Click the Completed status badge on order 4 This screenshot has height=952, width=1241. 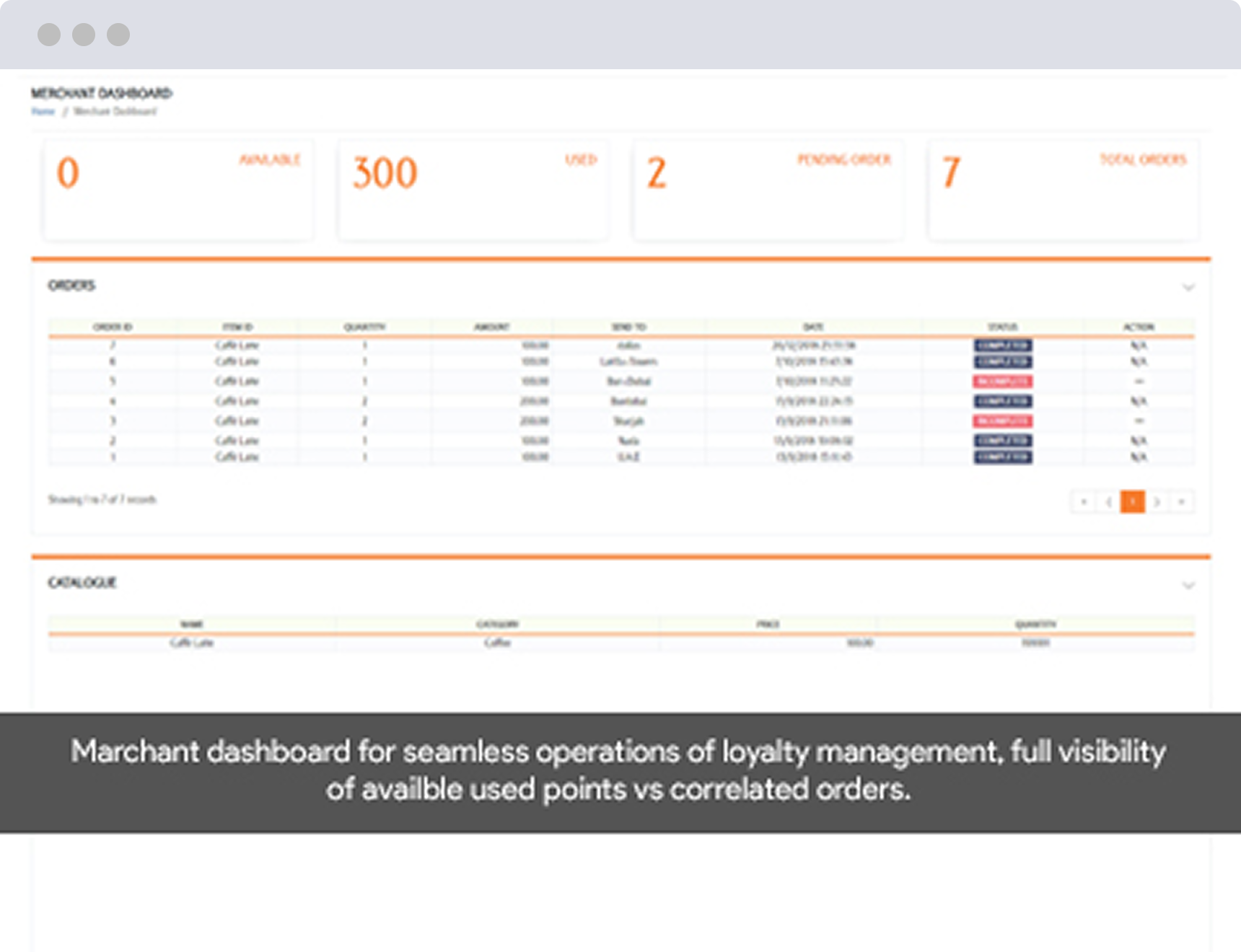pos(1002,401)
